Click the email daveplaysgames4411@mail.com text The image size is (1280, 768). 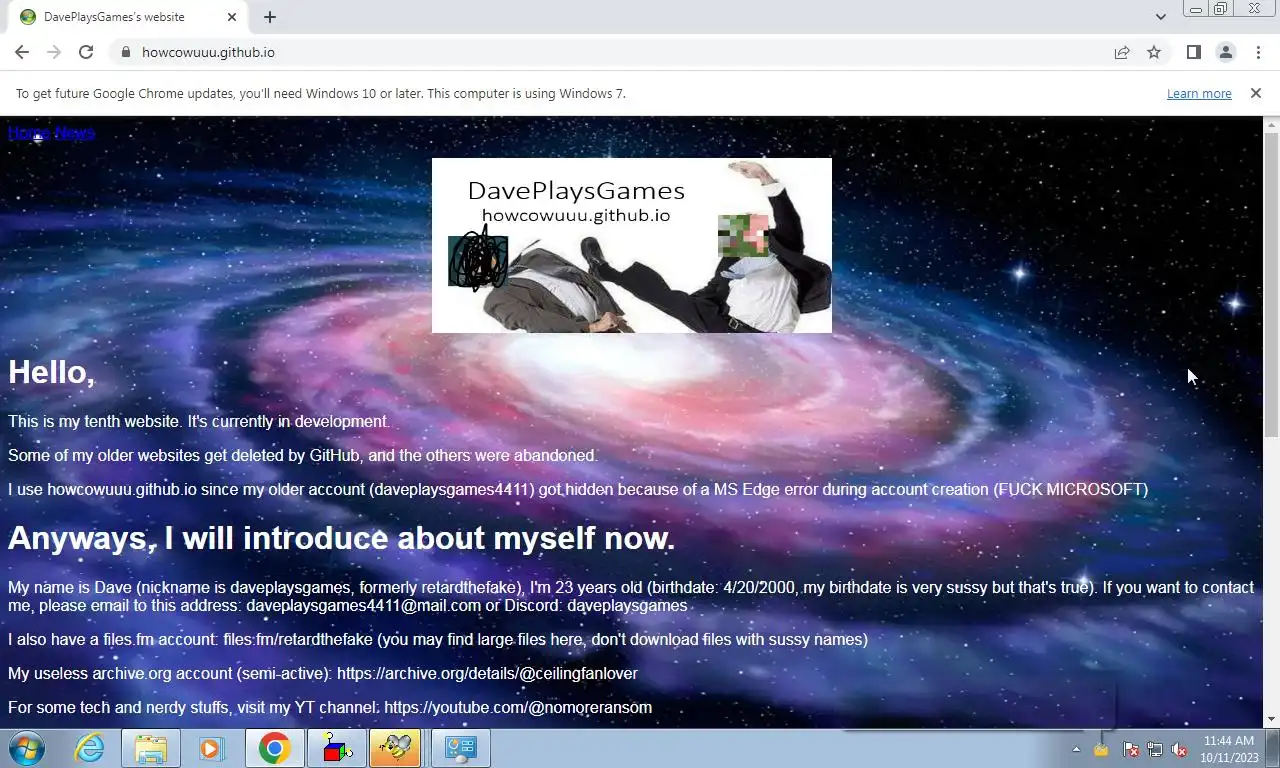coord(364,605)
